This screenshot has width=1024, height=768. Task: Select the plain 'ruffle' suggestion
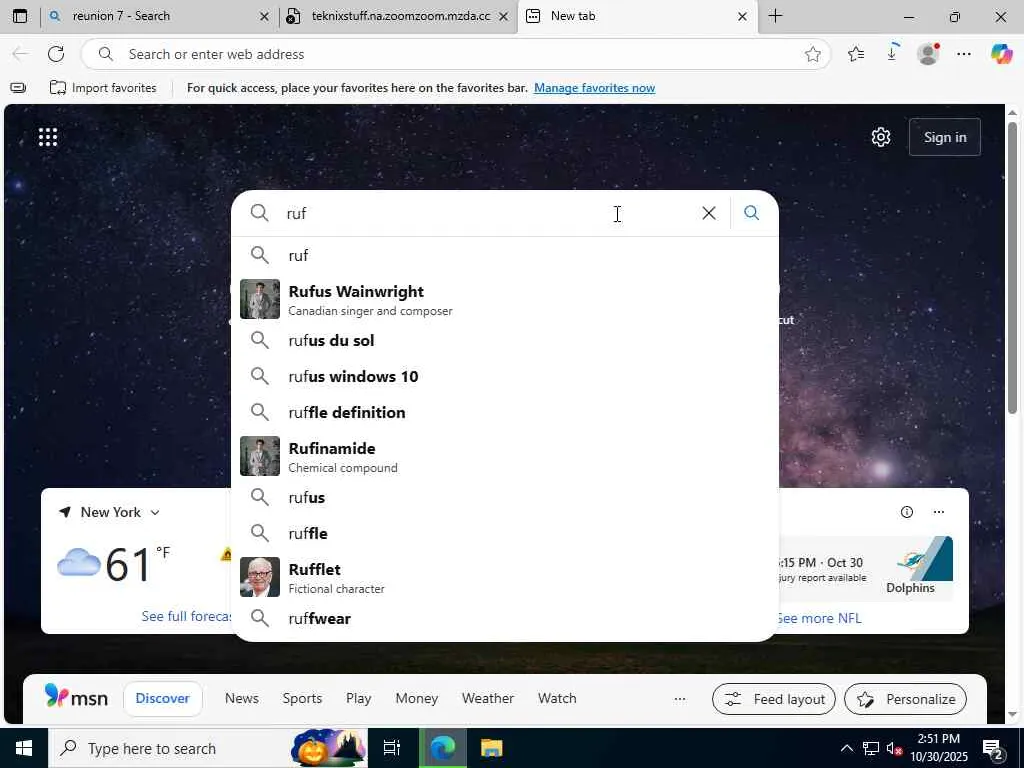tap(505, 534)
